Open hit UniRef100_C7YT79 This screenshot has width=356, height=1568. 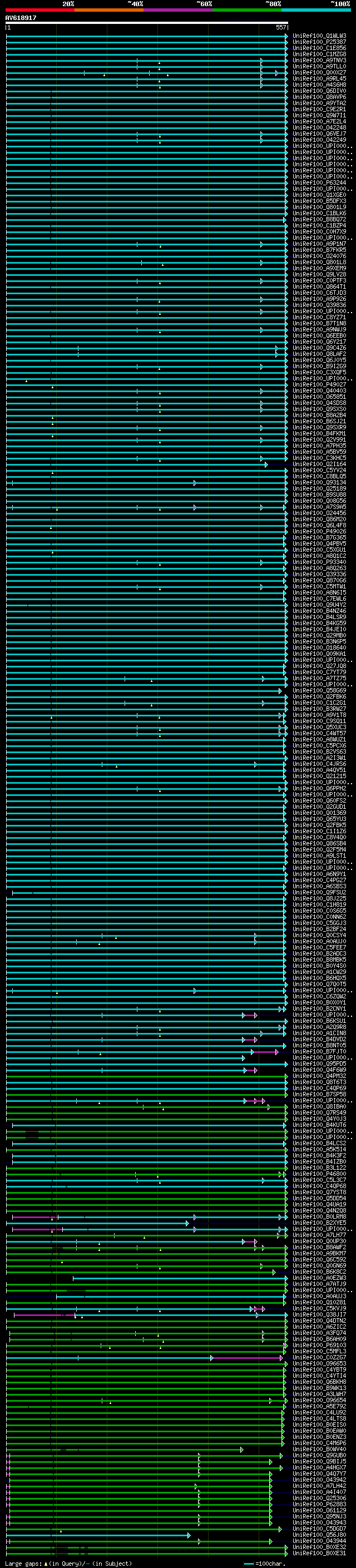coord(319,672)
